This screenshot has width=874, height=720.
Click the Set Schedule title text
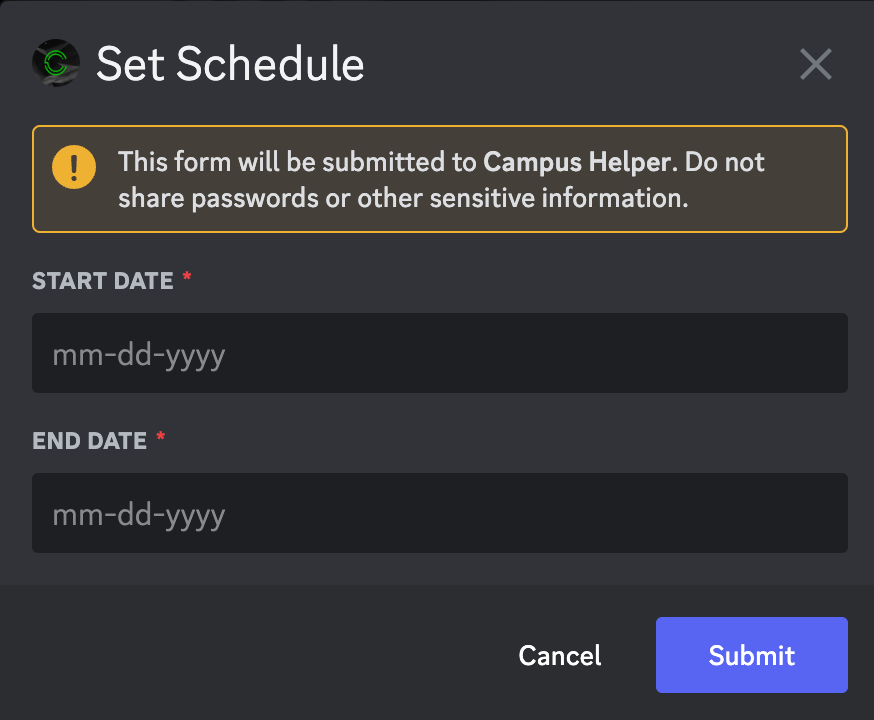pyautogui.click(x=230, y=64)
